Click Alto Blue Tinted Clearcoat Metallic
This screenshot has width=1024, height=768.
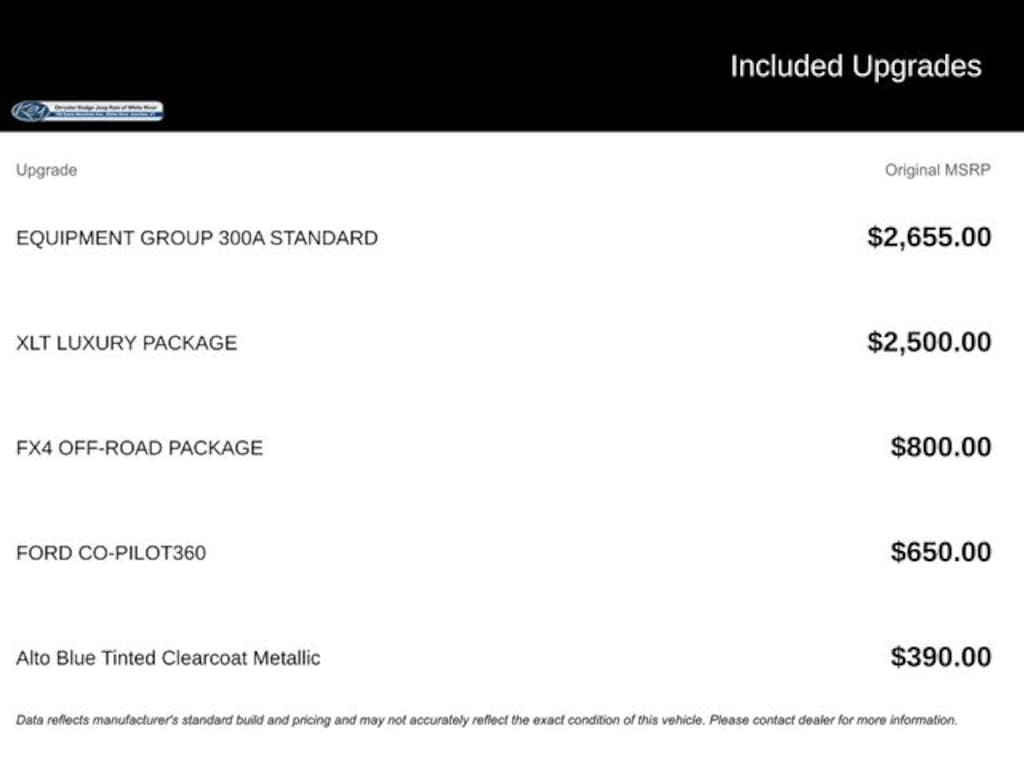click(168, 658)
